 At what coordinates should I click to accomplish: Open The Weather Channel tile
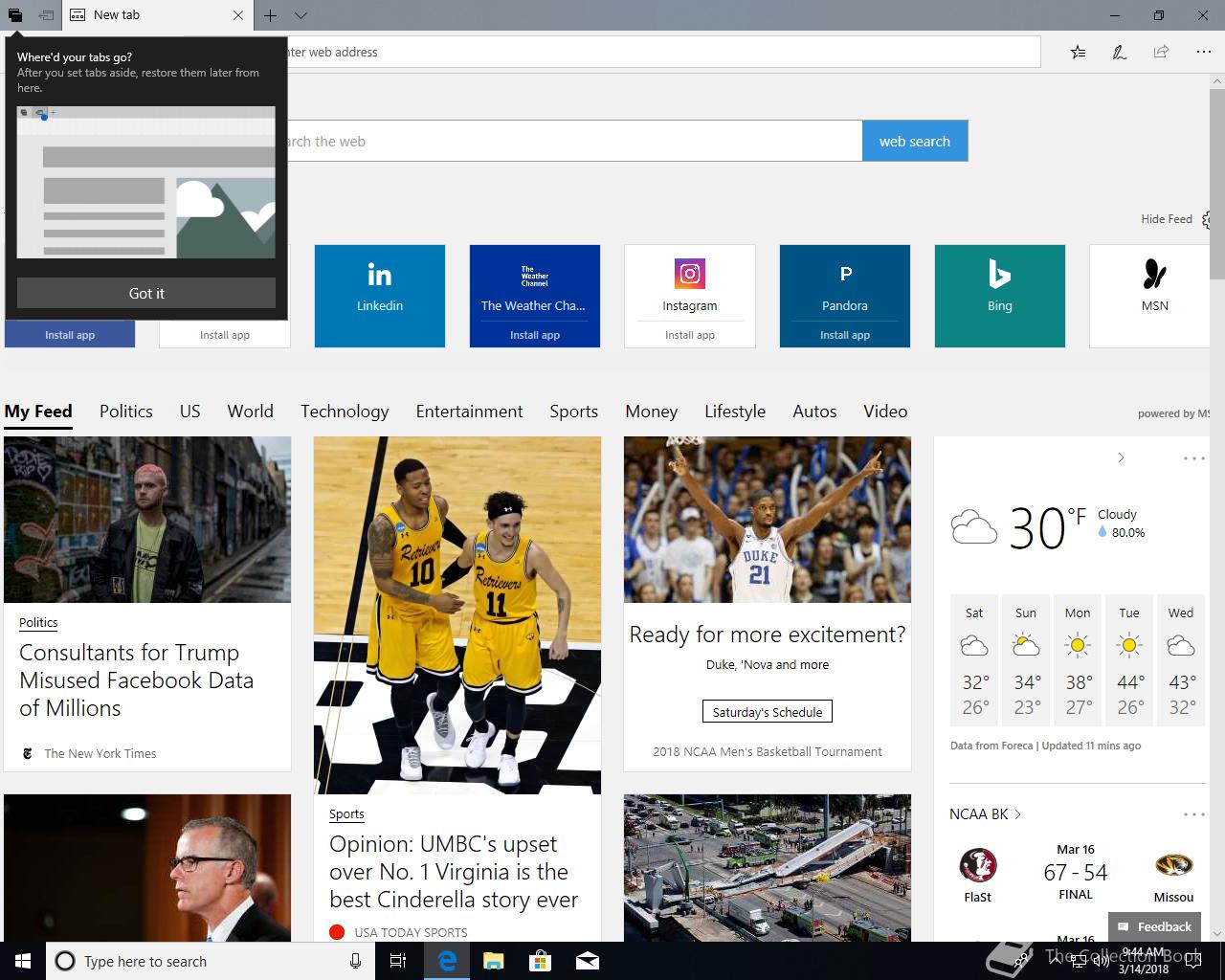(535, 283)
